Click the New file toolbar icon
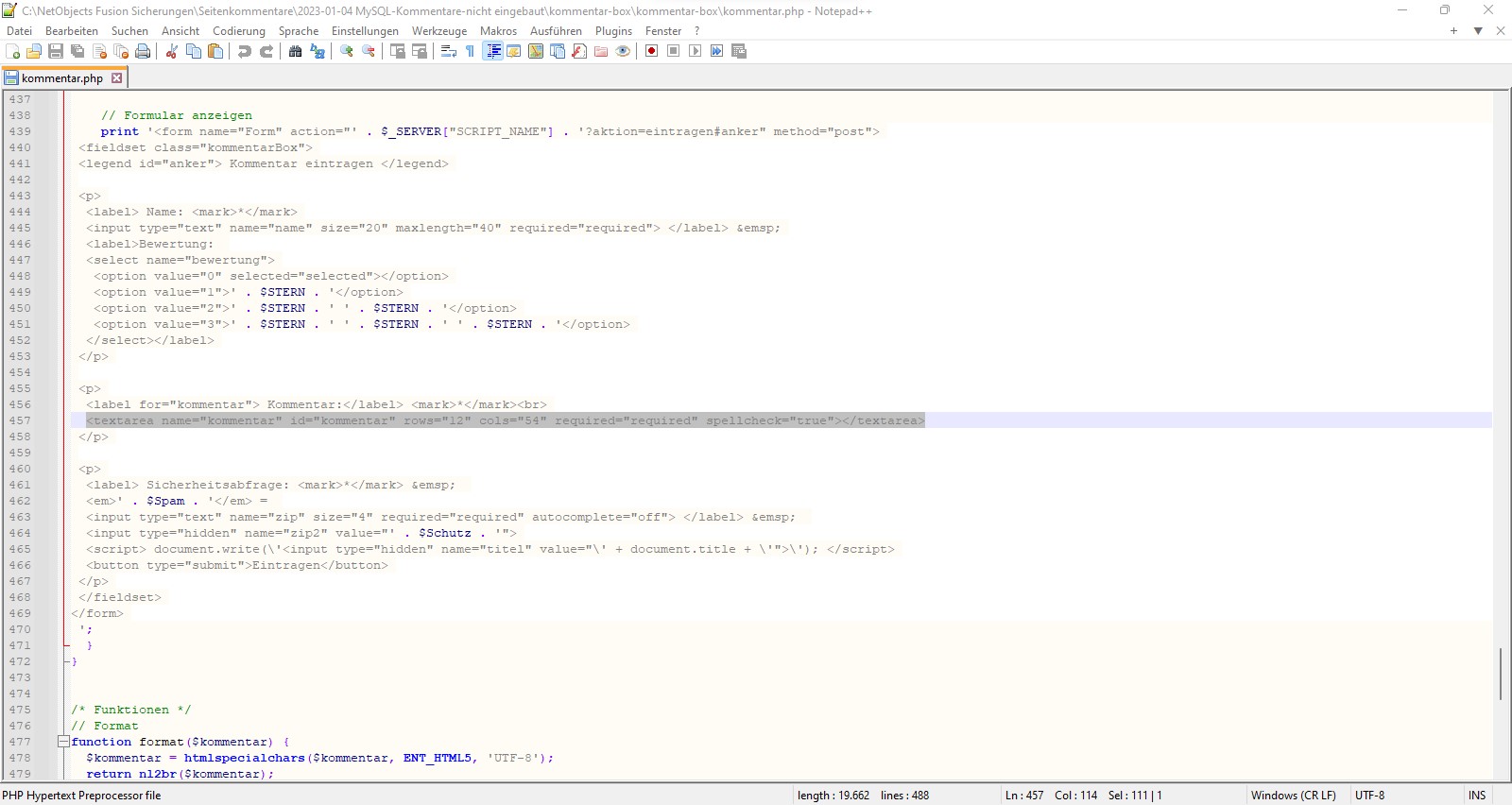Image resolution: width=1512 pixels, height=805 pixels. click(13, 51)
